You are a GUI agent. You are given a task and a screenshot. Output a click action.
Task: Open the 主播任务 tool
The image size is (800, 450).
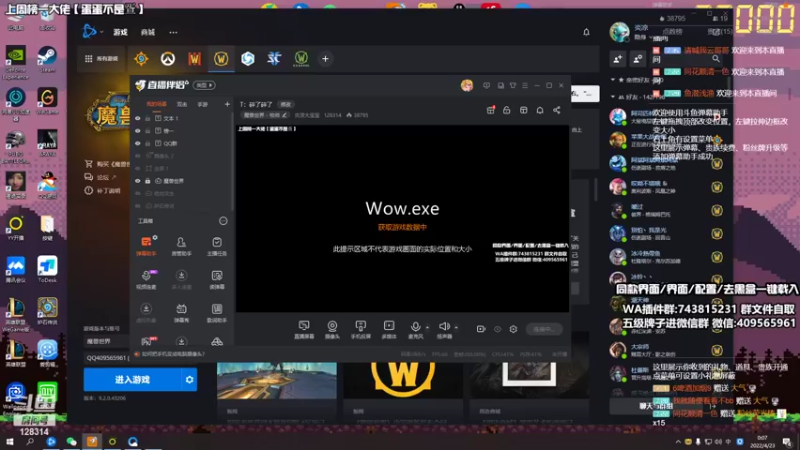[217, 246]
